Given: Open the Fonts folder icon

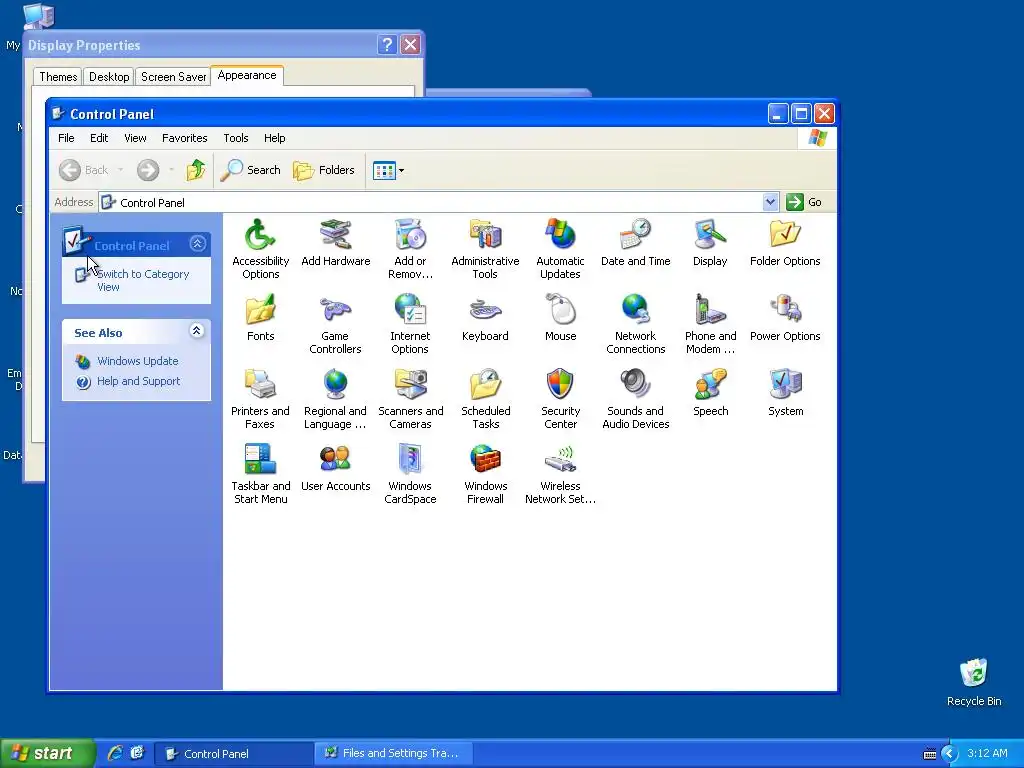Looking at the screenshot, I should coord(261,318).
